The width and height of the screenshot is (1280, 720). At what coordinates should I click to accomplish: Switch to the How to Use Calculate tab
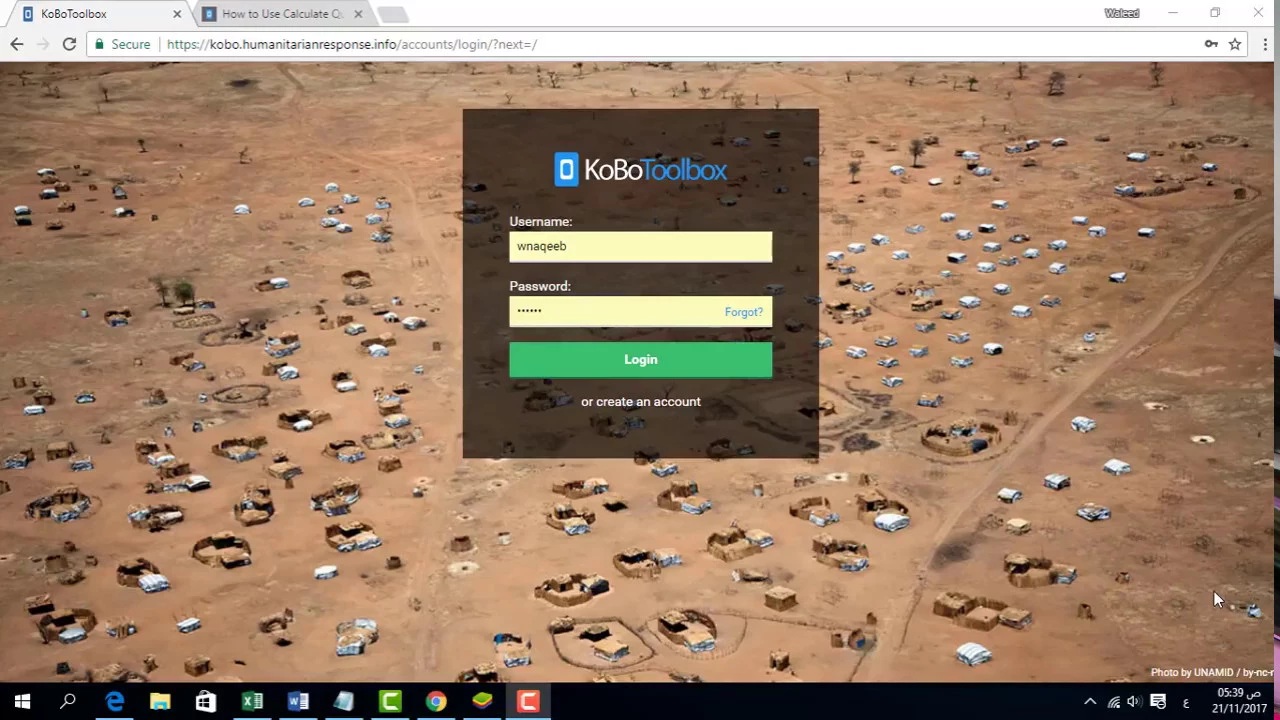281,14
